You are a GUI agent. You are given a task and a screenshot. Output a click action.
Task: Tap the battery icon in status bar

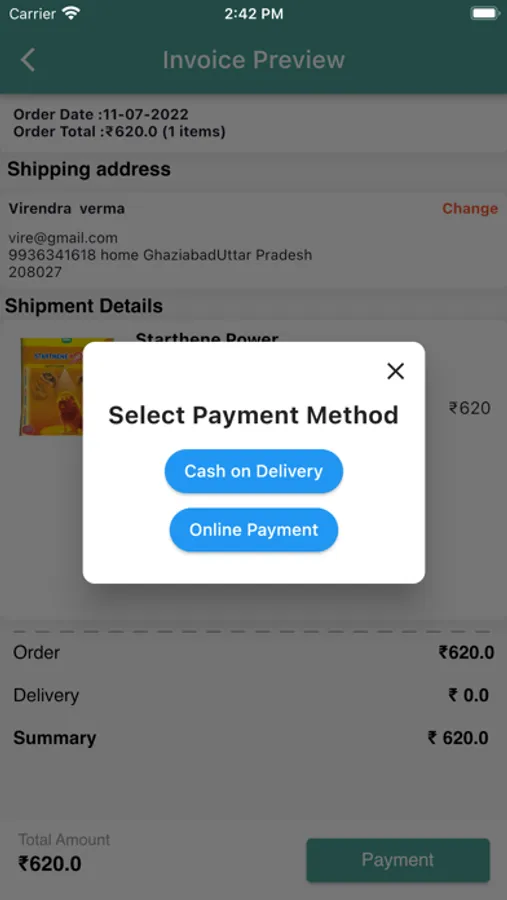pos(485,14)
